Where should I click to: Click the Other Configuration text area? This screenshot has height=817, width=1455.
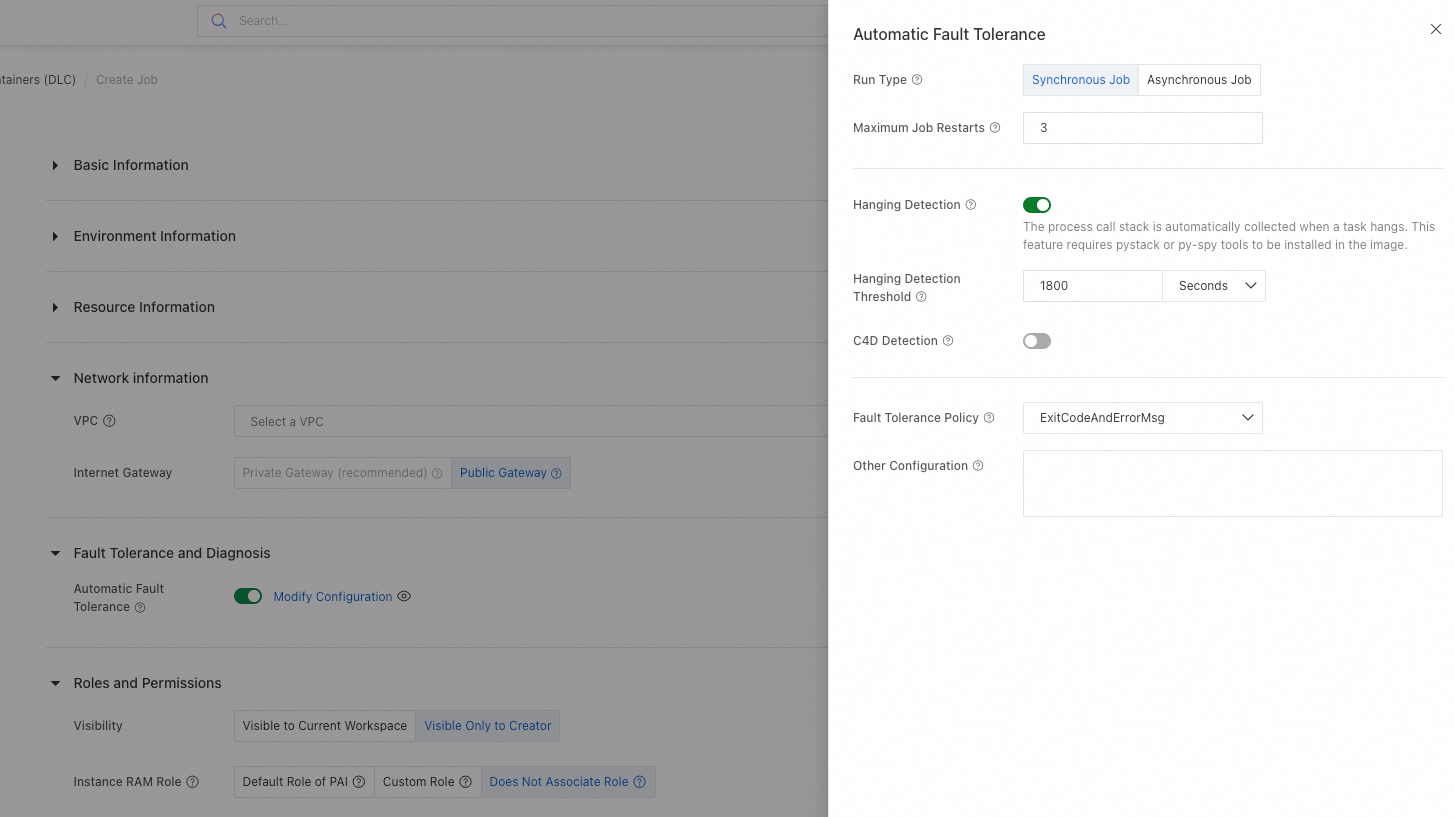[x=1232, y=483]
